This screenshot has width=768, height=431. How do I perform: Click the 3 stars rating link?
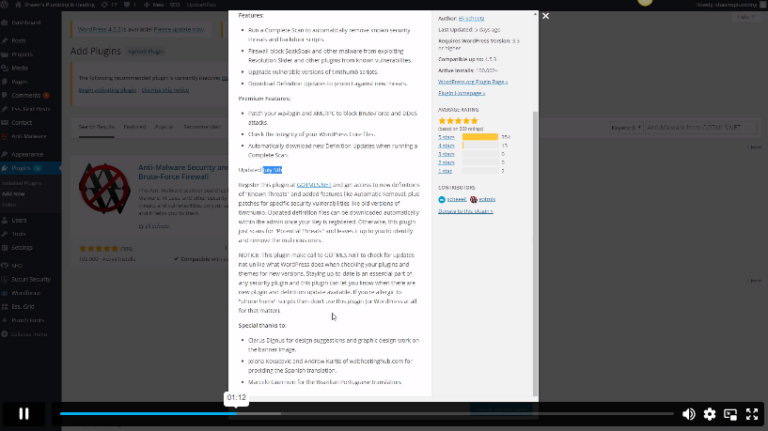[446, 154]
